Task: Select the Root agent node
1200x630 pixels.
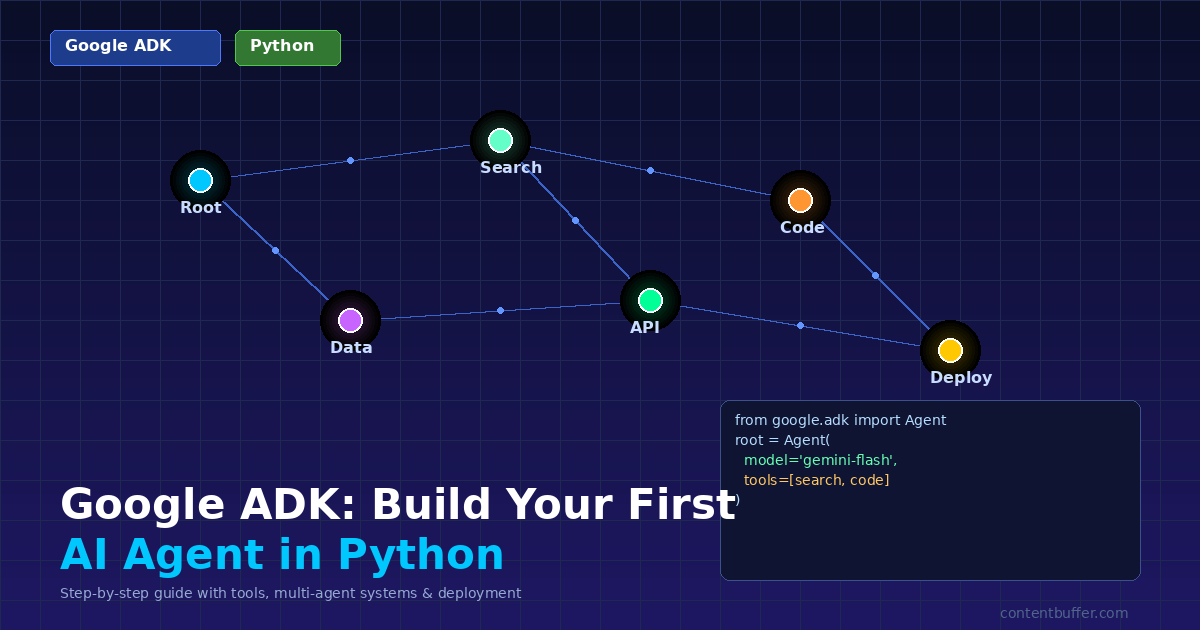Action: [200, 180]
